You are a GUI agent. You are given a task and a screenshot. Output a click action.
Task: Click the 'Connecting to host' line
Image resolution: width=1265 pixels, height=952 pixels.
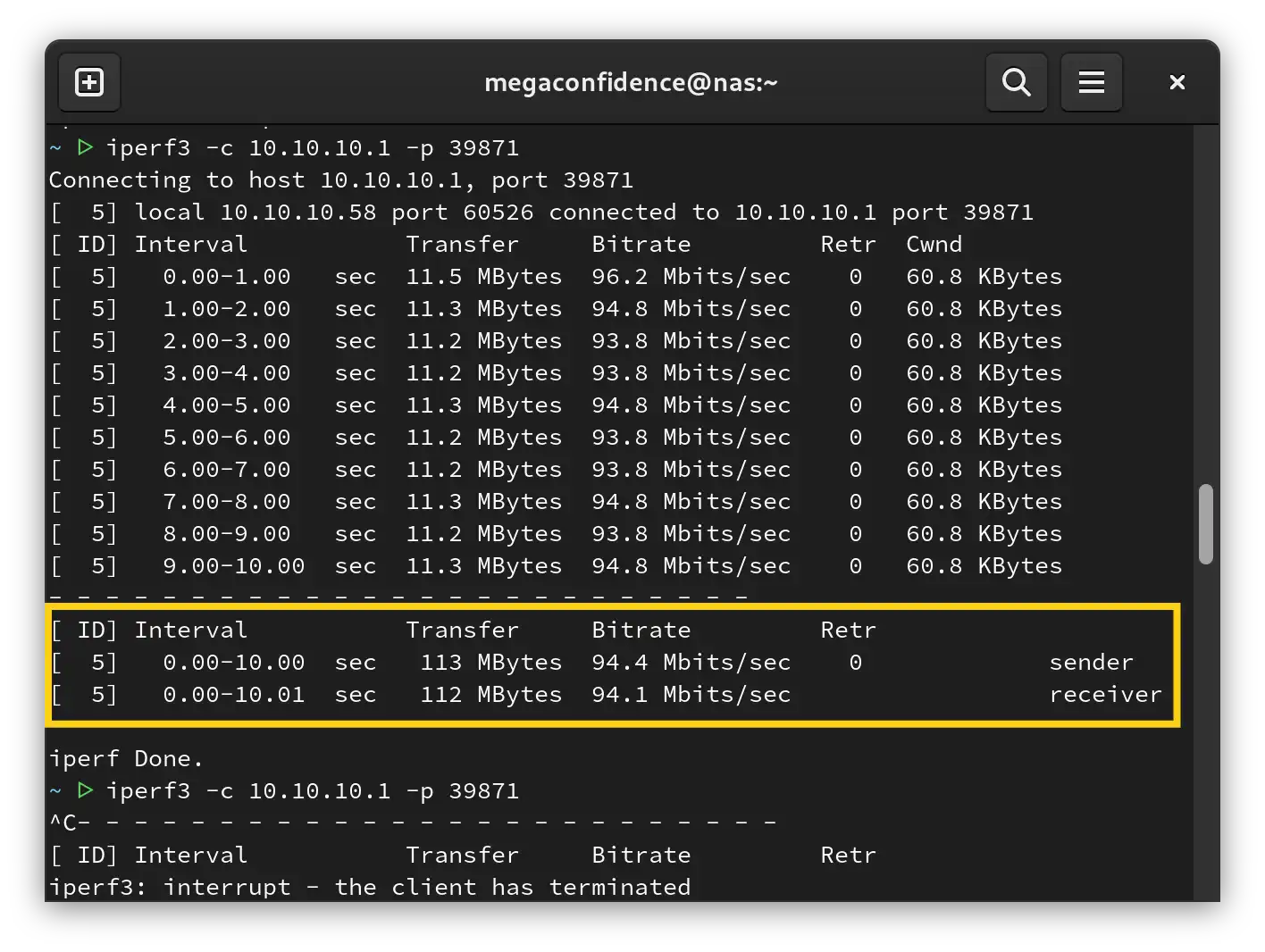pyautogui.click(x=339, y=180)
